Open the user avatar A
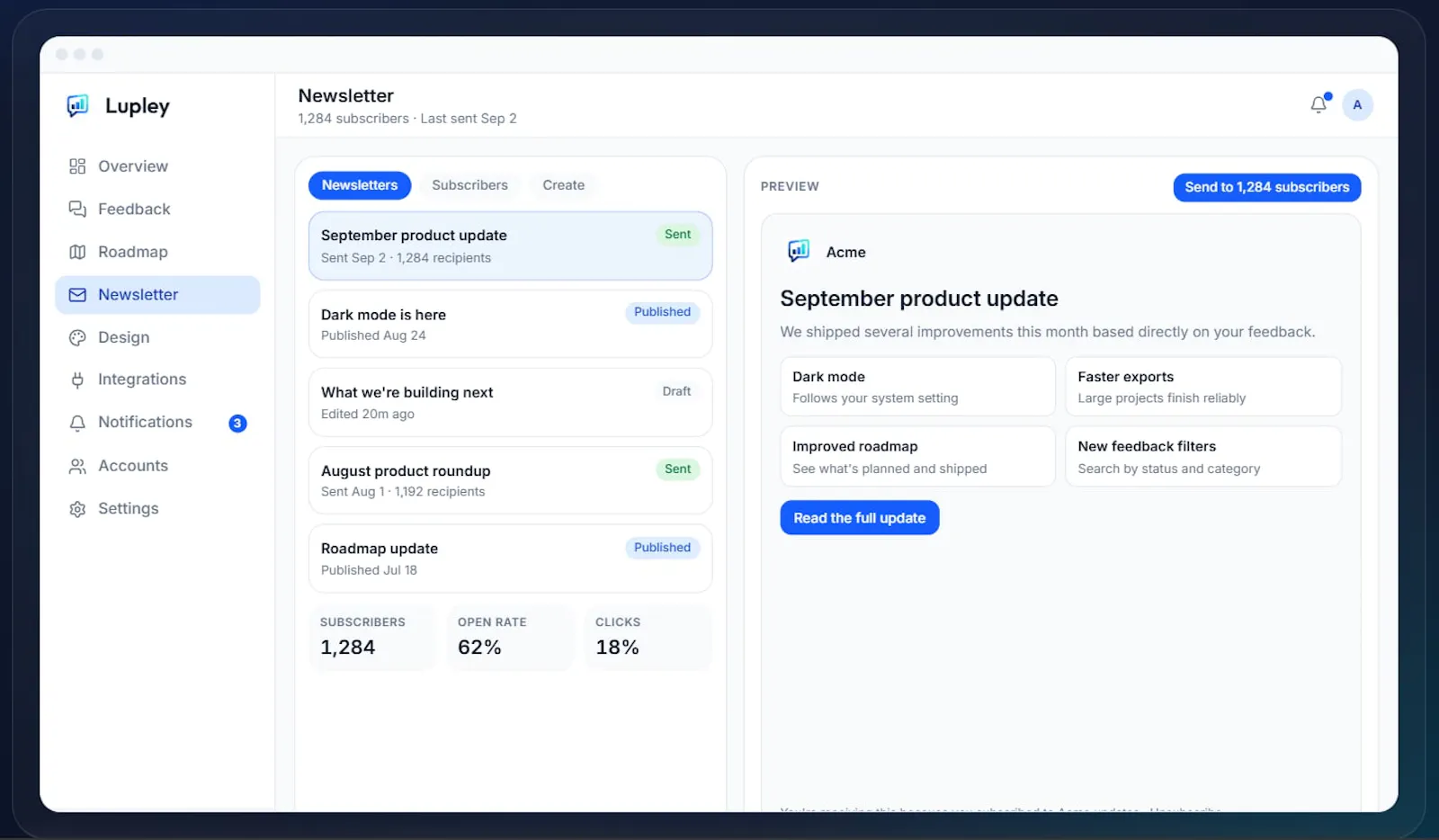Viewport: 1439px width, 840px height. tap(1357, 105)
